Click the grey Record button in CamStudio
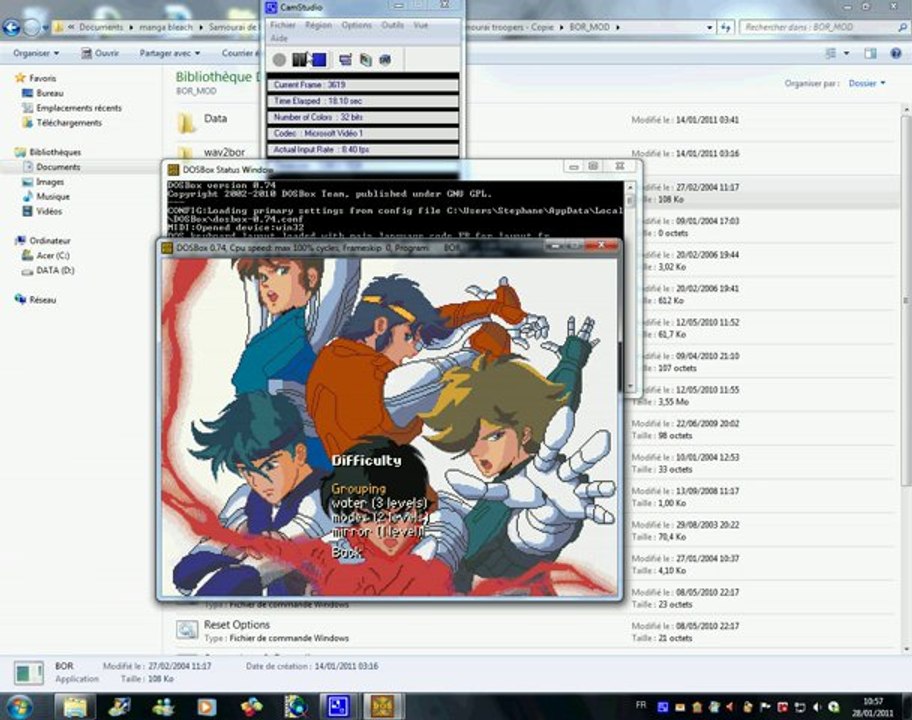 click(279, 59)
